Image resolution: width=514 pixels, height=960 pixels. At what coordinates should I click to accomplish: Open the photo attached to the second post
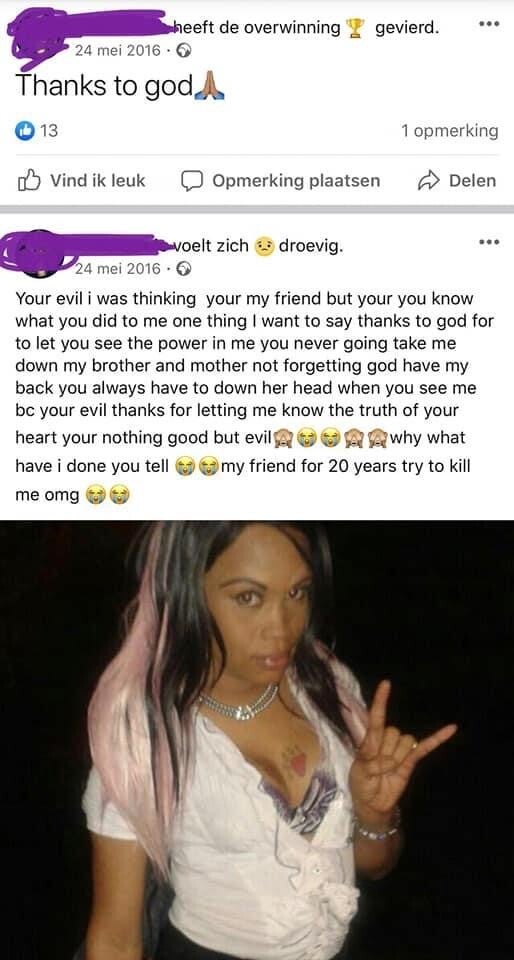tap(257, 740)
